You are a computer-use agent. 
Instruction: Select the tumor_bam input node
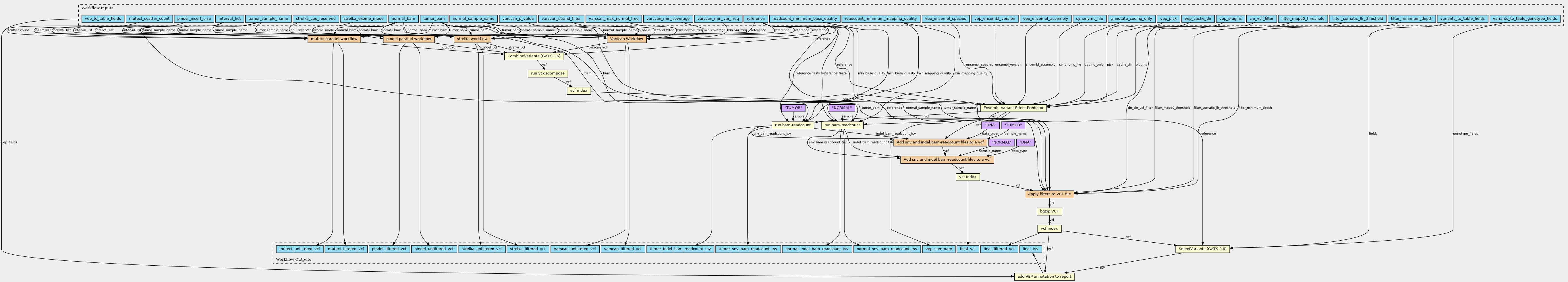[x=433, y=19]
